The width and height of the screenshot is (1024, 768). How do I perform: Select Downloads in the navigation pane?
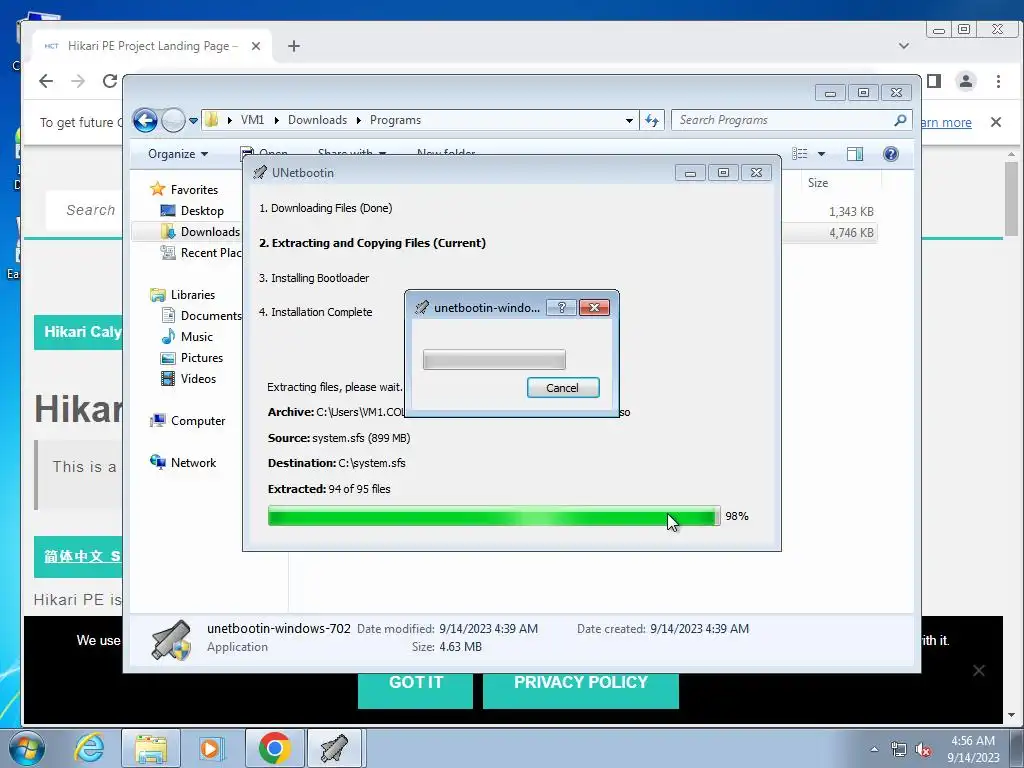click(x=200, y=232)
